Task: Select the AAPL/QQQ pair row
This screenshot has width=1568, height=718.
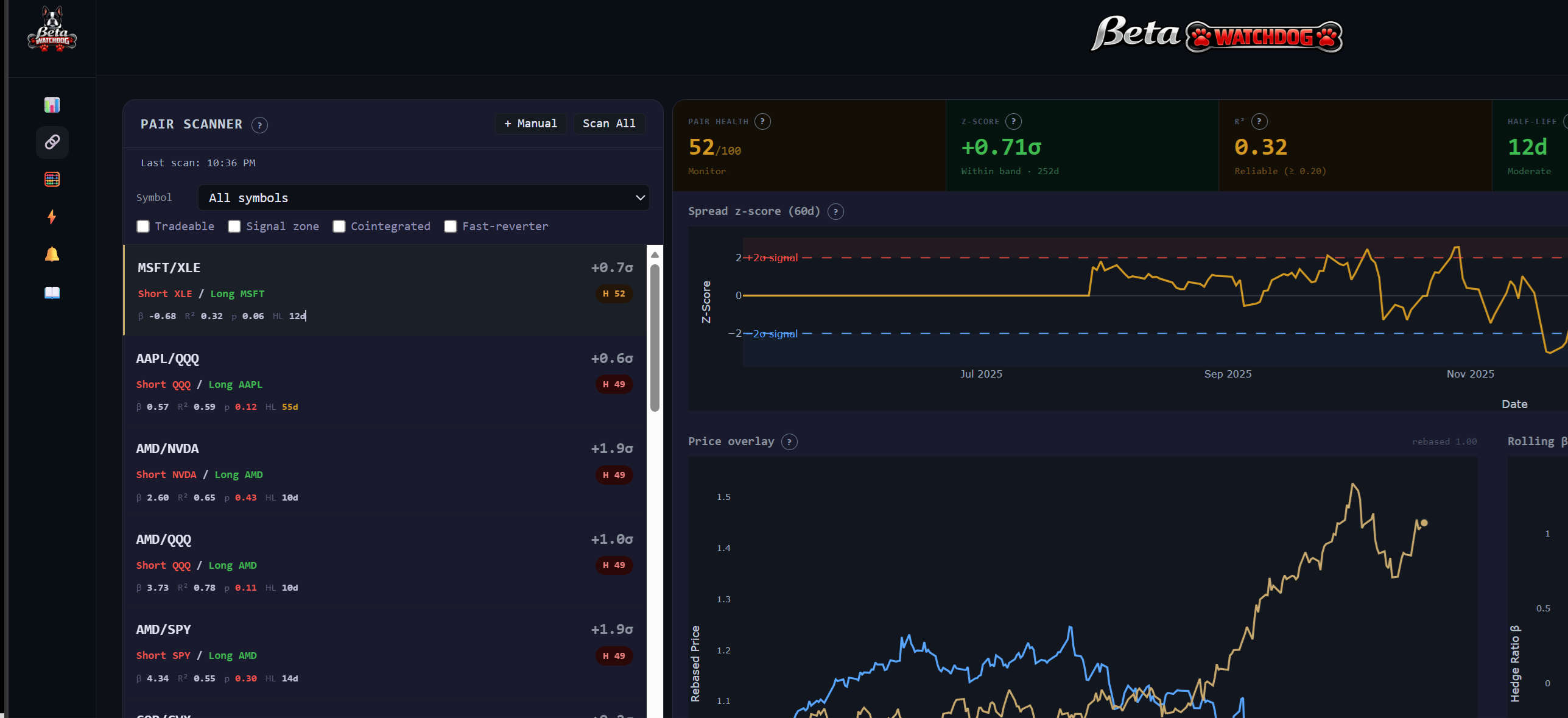Action: [x=385, y=381]
